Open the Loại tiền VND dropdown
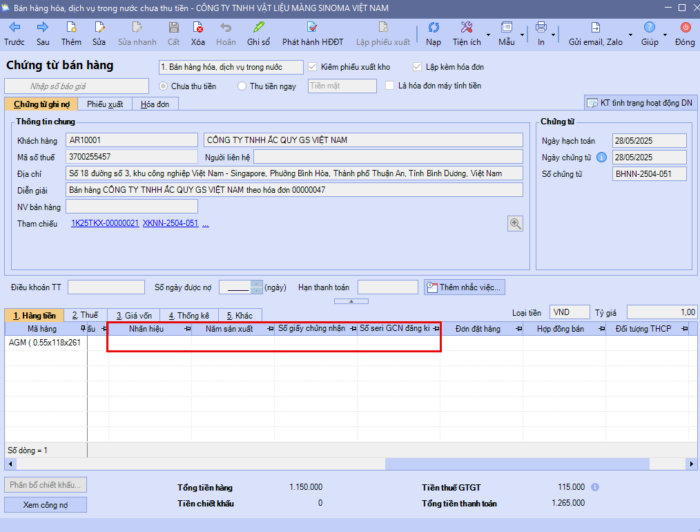700x532 pixels. pyautogui.click(x=569, y=312)
